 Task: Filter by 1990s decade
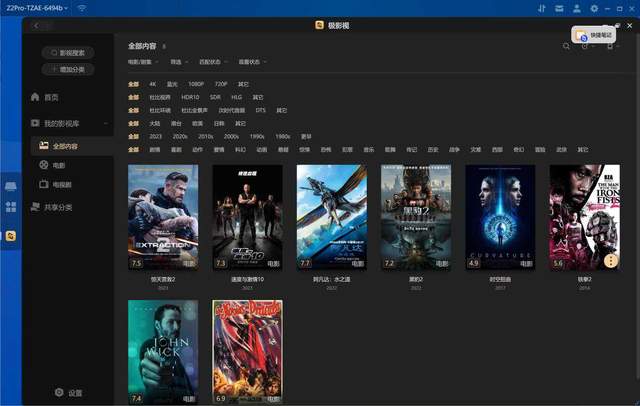coord(257,136)
